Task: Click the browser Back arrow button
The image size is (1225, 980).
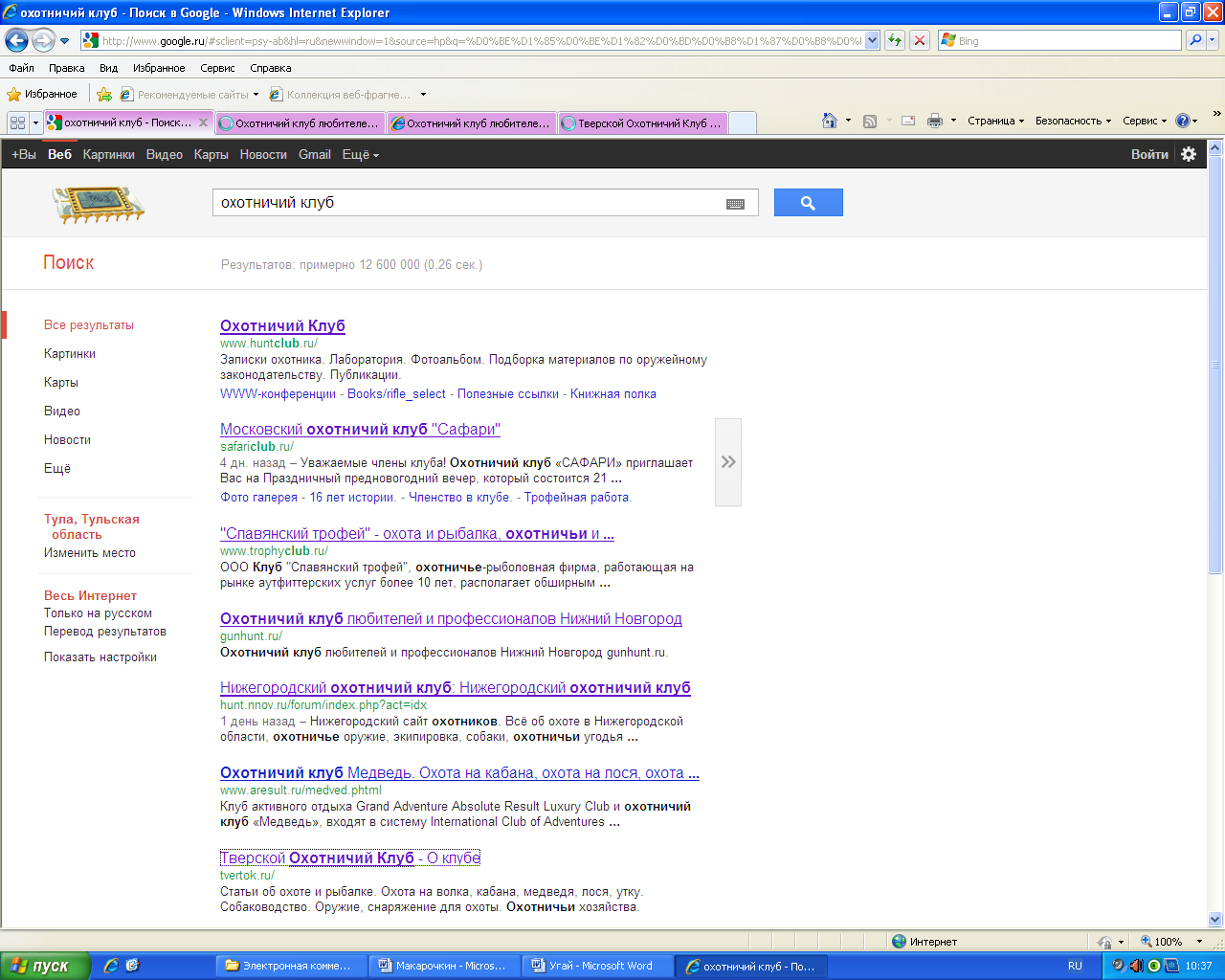Action: coord(16,40)
